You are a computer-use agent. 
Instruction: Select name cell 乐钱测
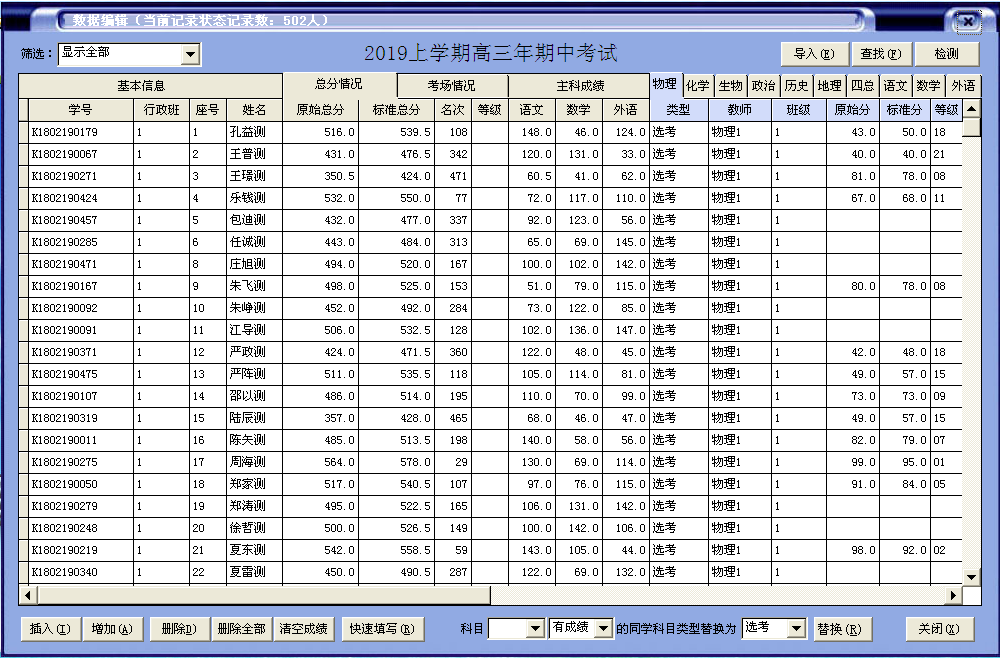254,198
